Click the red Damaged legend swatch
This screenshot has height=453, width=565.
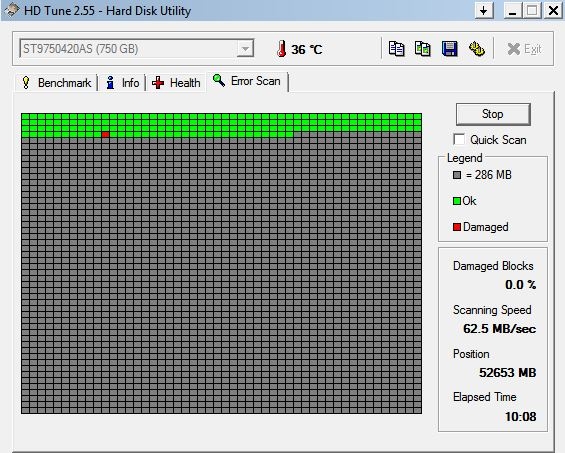pos(457,227)
